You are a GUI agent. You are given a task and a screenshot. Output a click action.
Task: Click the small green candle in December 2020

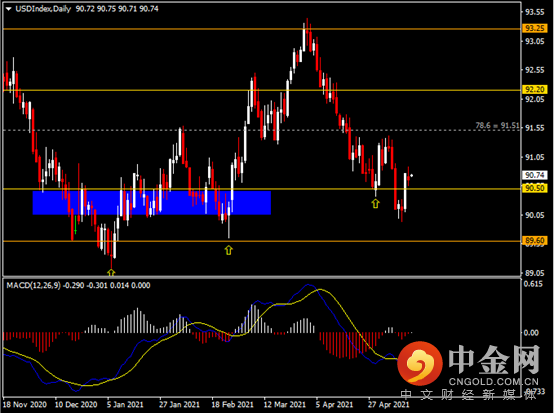click(75, 225)
